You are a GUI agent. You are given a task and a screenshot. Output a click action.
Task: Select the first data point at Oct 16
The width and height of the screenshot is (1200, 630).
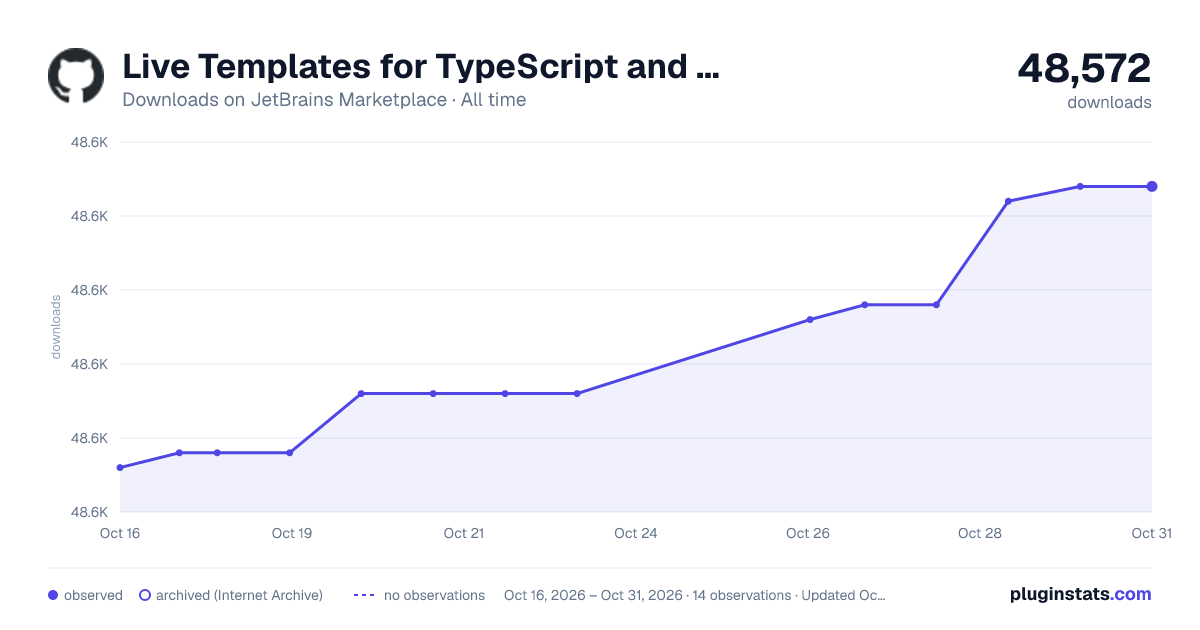pos(120,467)
